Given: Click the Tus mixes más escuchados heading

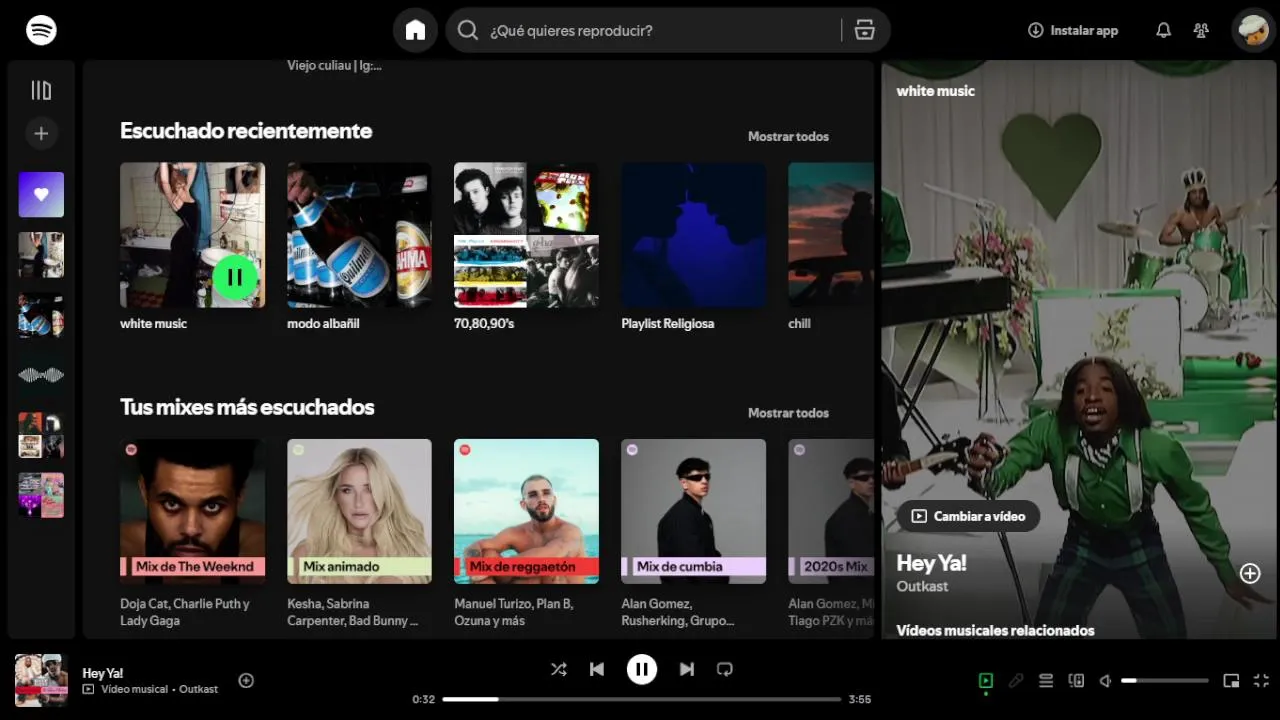Looking at the screenshot, I should tap(247, 407).
